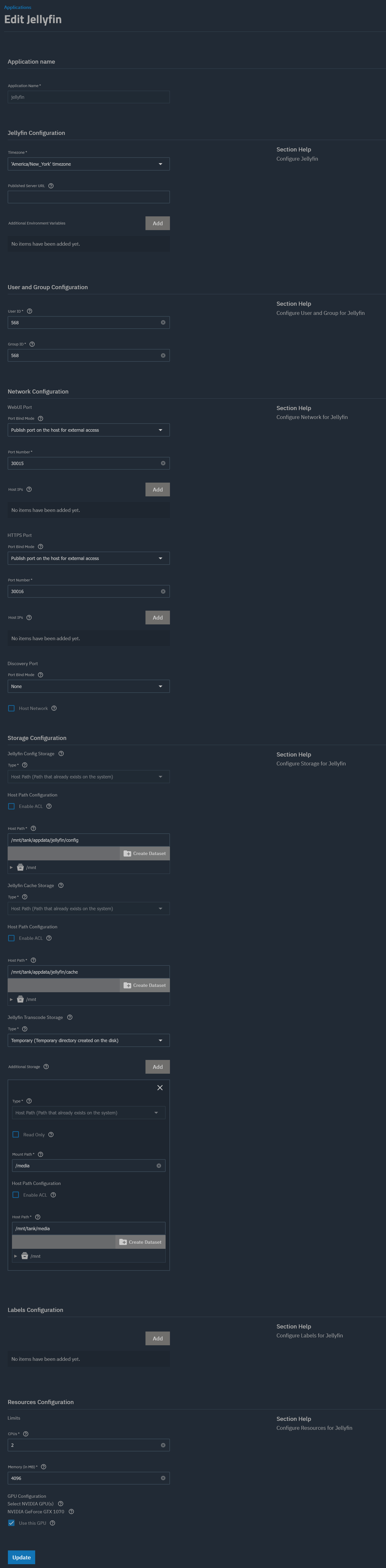Clear the CPUs field value

click(163, 1445)
